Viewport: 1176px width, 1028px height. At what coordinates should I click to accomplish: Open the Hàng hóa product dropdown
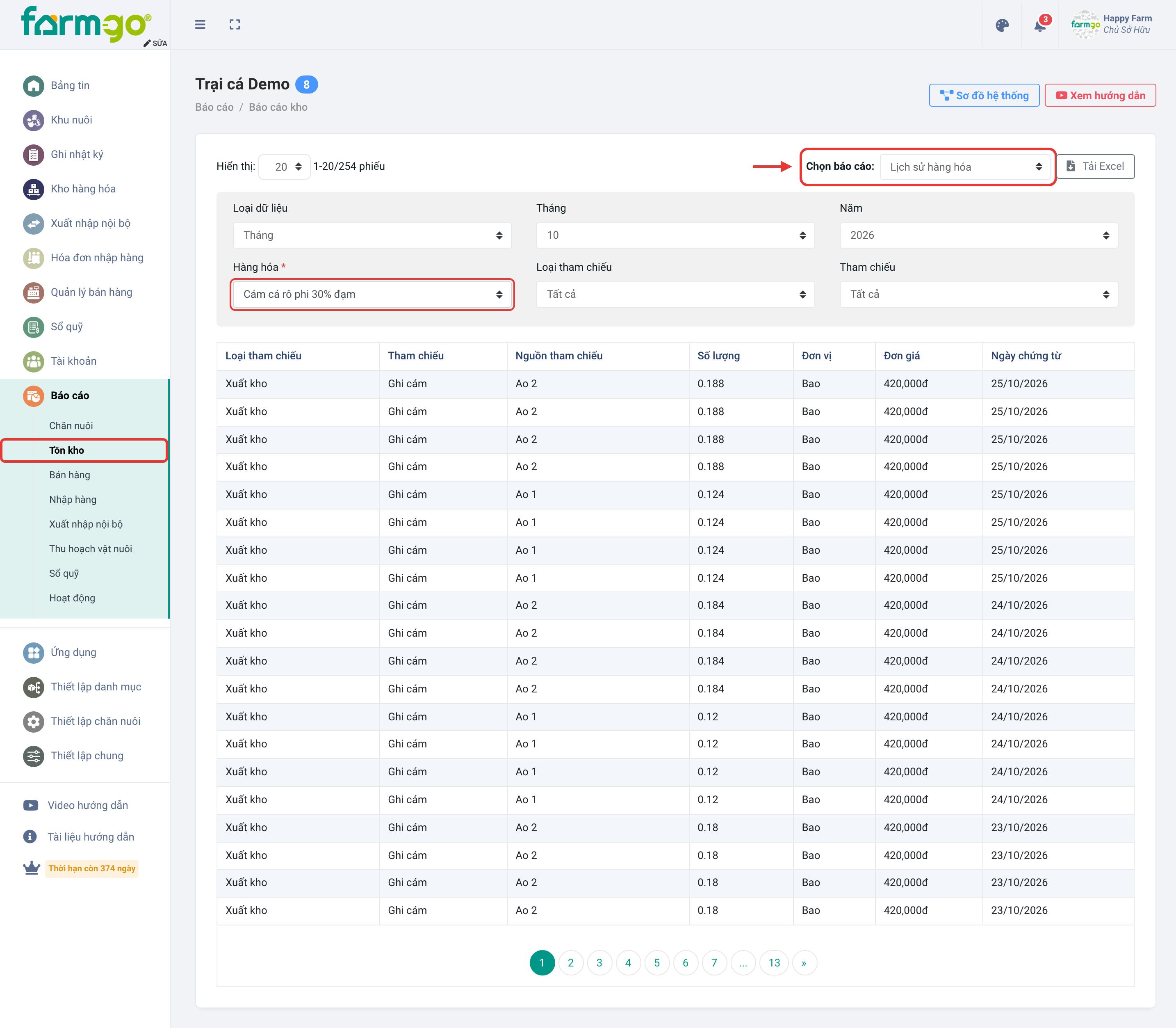(371, 294)
